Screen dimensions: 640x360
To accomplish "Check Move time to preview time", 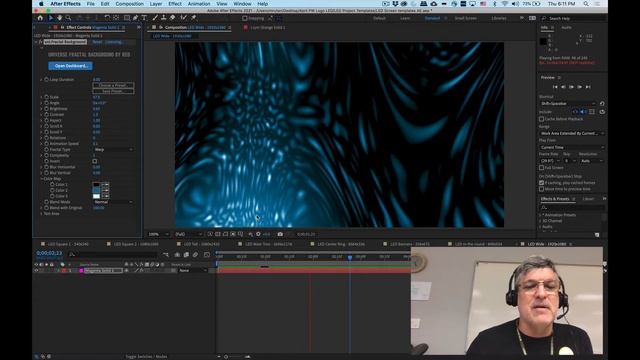I will [x=542, y=189].
